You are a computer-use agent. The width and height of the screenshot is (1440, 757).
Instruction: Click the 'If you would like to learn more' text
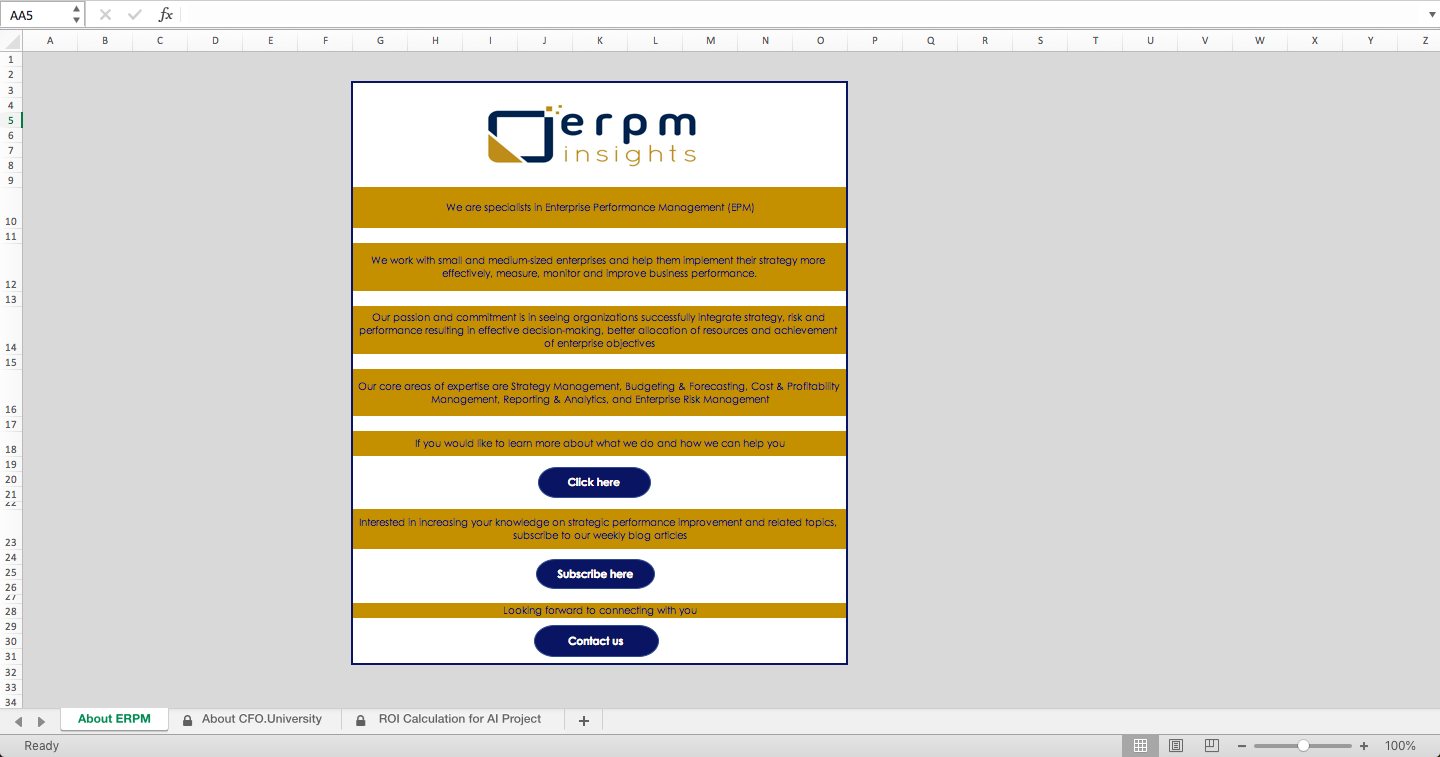(600, 443)
